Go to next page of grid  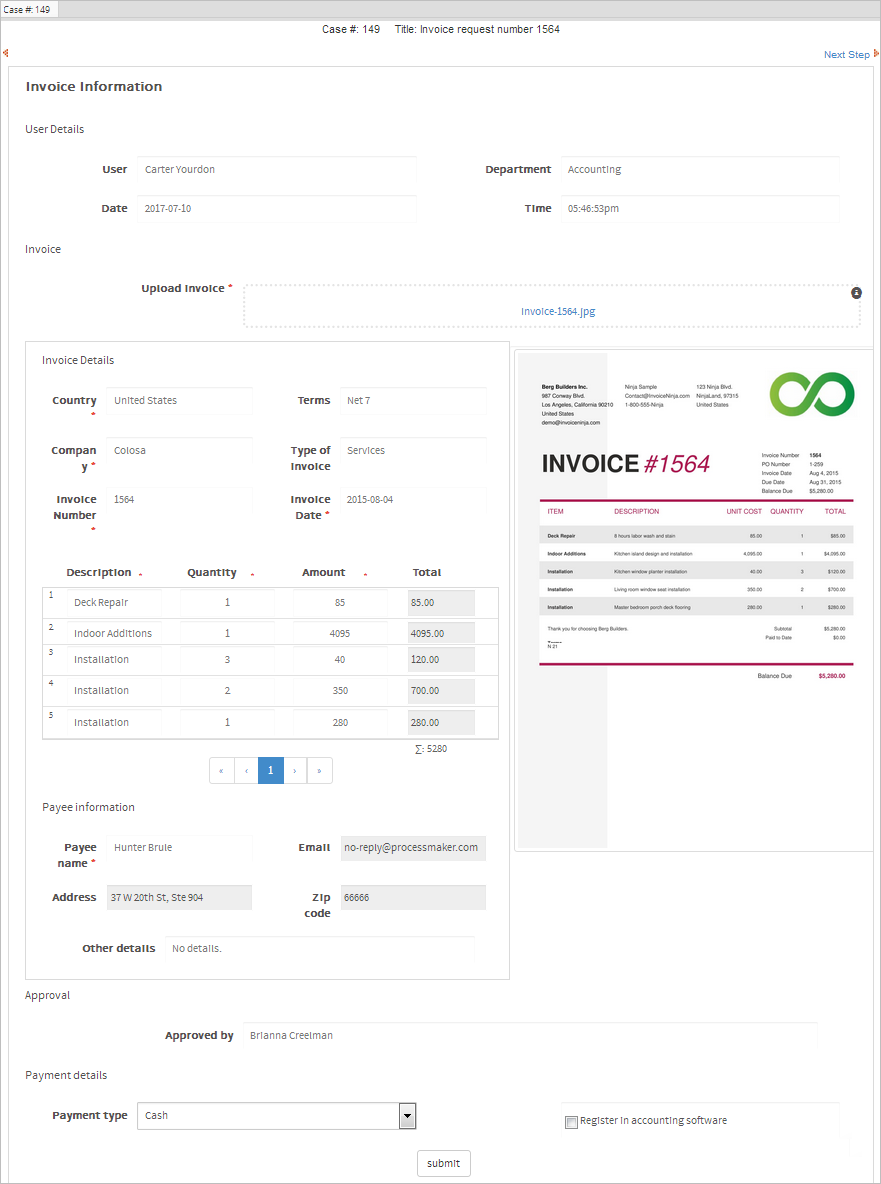[x=295, y=771]
